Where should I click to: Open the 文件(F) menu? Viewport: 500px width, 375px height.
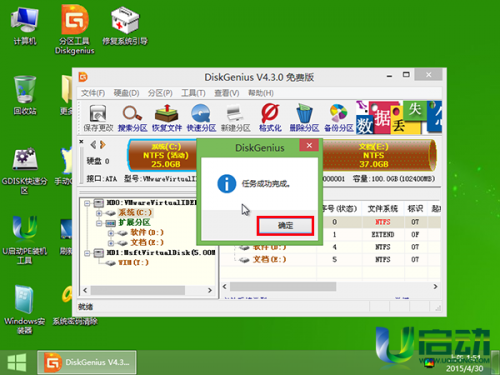click(93, 93)
